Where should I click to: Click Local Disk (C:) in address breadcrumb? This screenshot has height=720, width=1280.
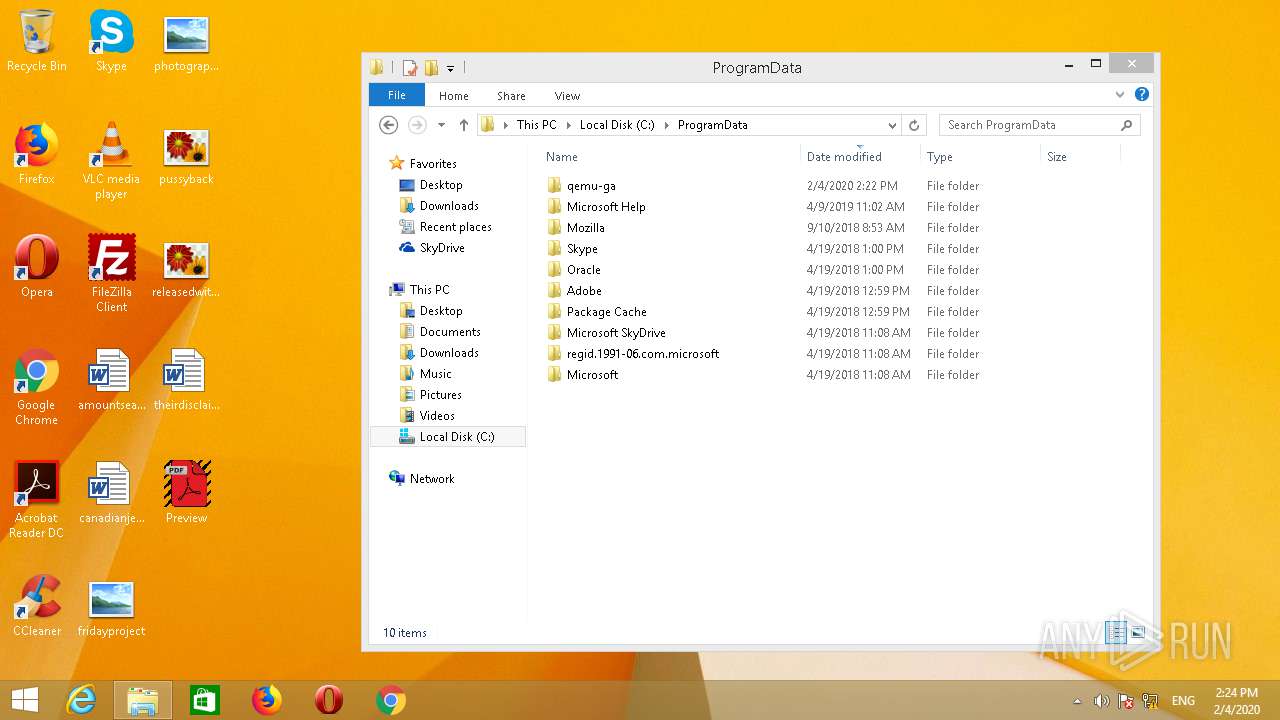tap(617, 125)
